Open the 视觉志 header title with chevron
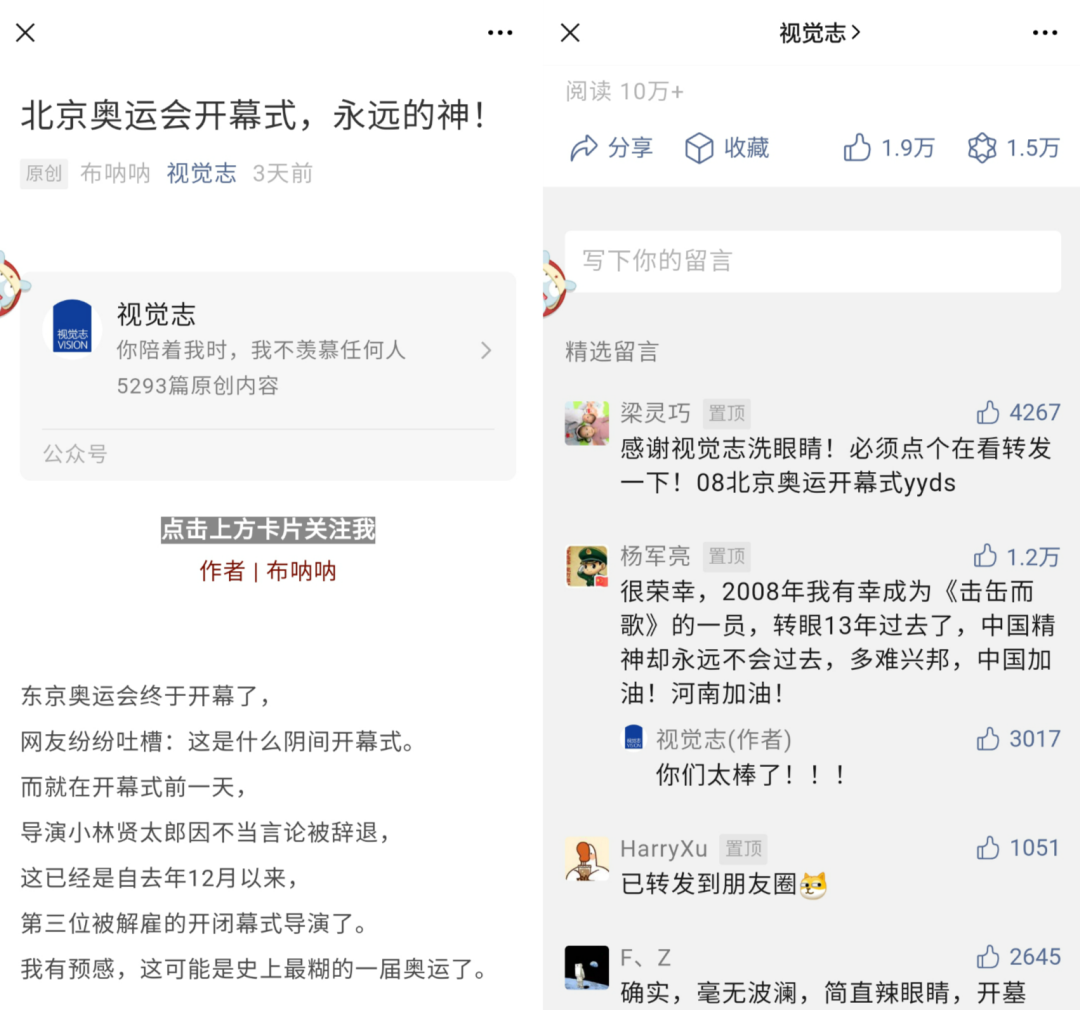 click(x=820, y=33)
